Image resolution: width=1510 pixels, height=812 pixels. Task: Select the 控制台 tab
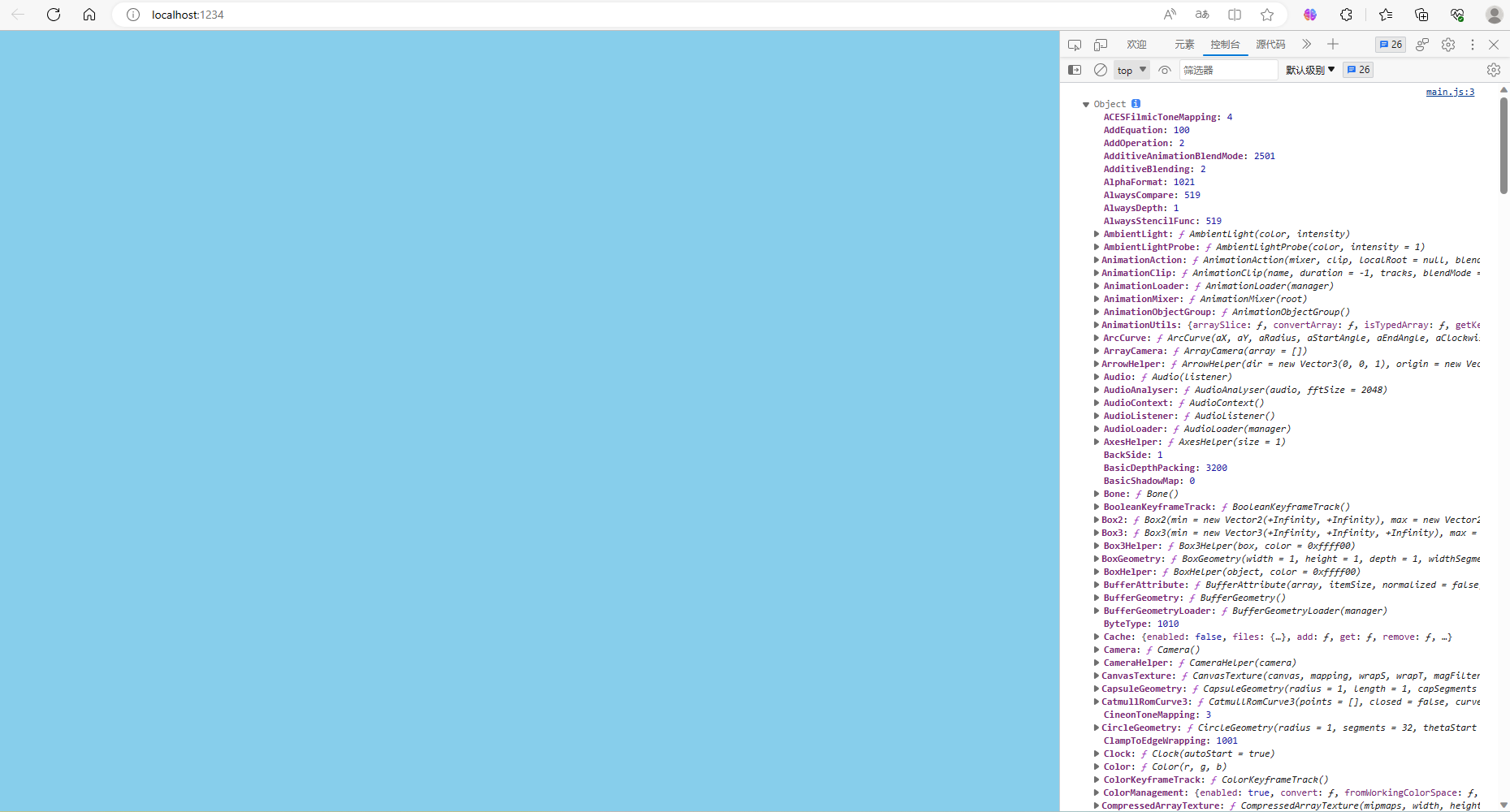tap(1225, 45)
